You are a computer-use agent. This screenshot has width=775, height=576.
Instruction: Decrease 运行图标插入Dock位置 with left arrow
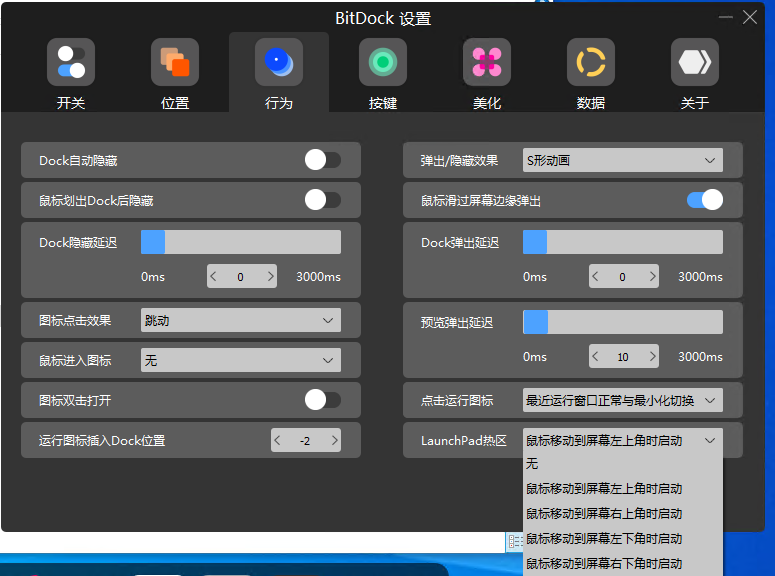277,440
